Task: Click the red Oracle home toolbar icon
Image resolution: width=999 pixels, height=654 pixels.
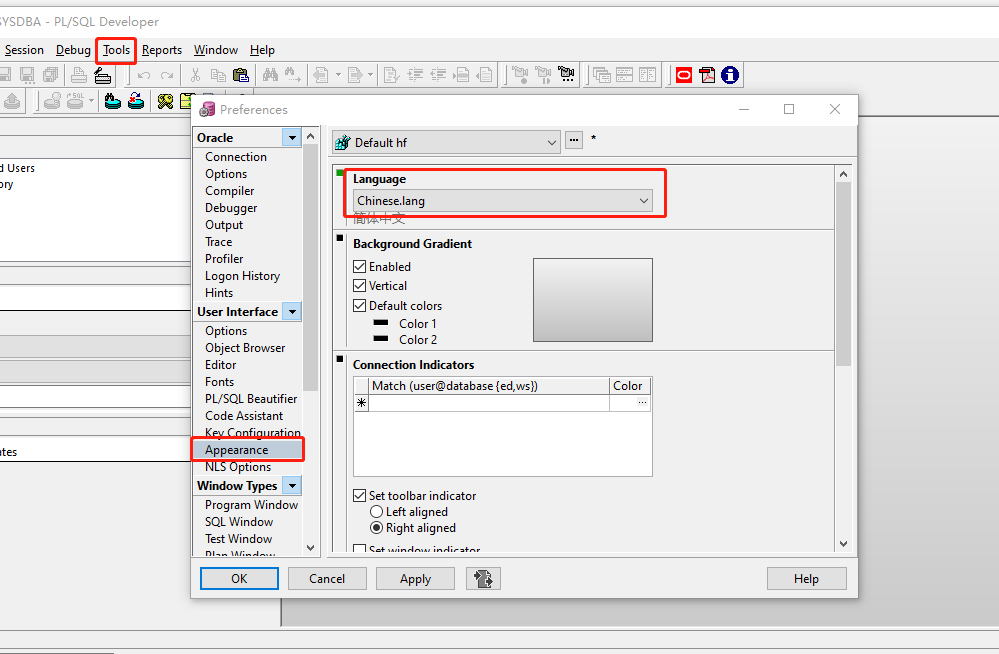Action: pos(684,74)
